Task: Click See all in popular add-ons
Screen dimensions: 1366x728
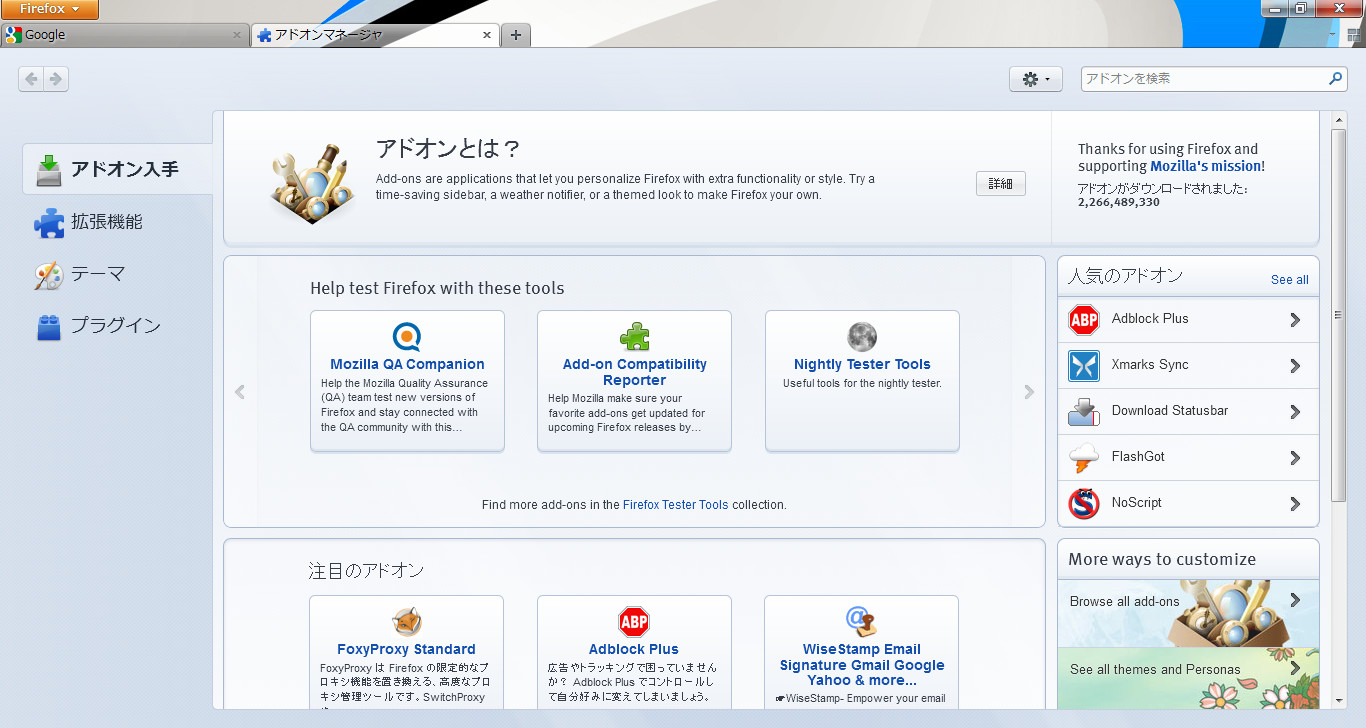Action: tap(1289, 280)
